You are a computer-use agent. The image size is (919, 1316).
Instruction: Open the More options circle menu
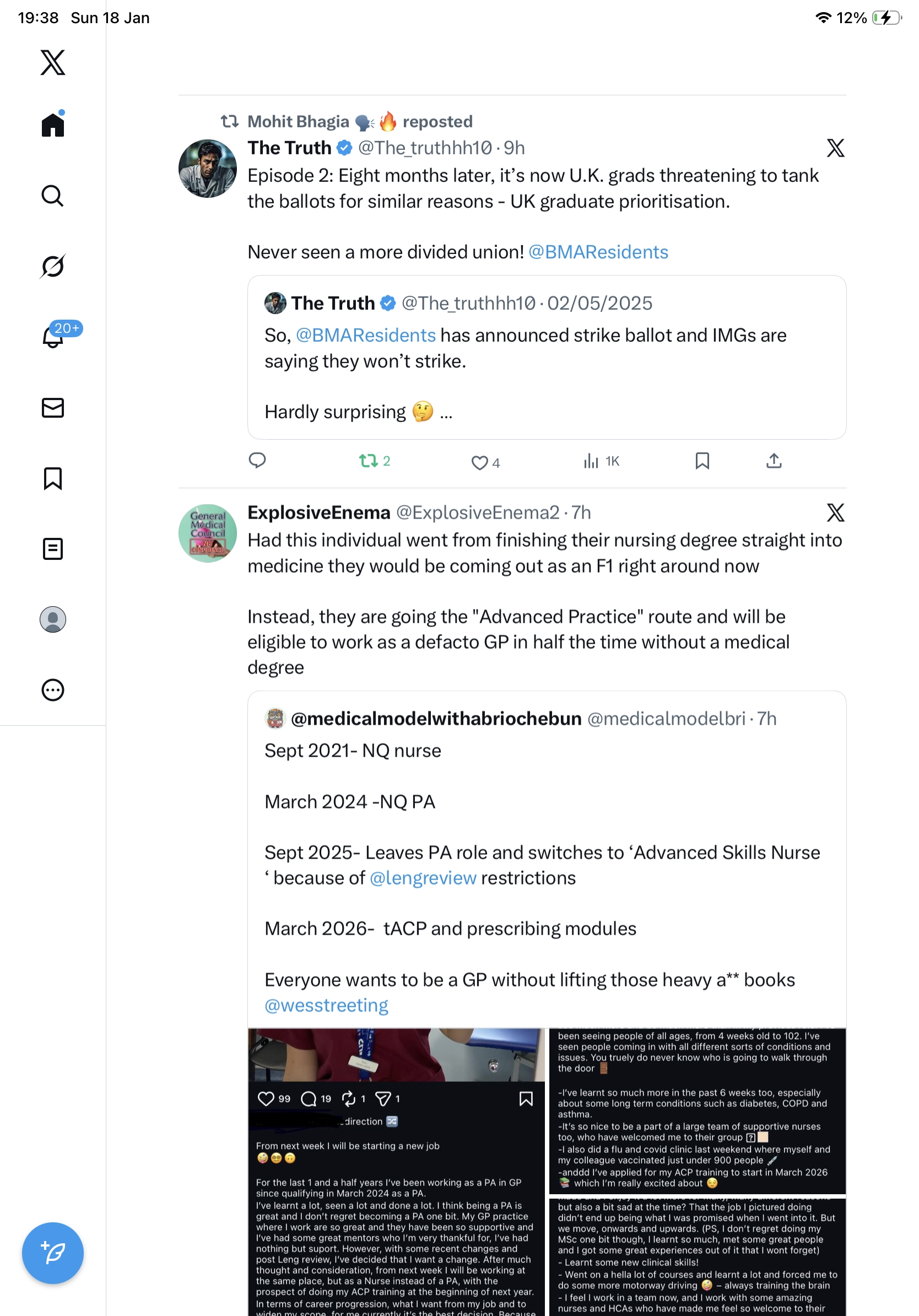tap(53, 689)
